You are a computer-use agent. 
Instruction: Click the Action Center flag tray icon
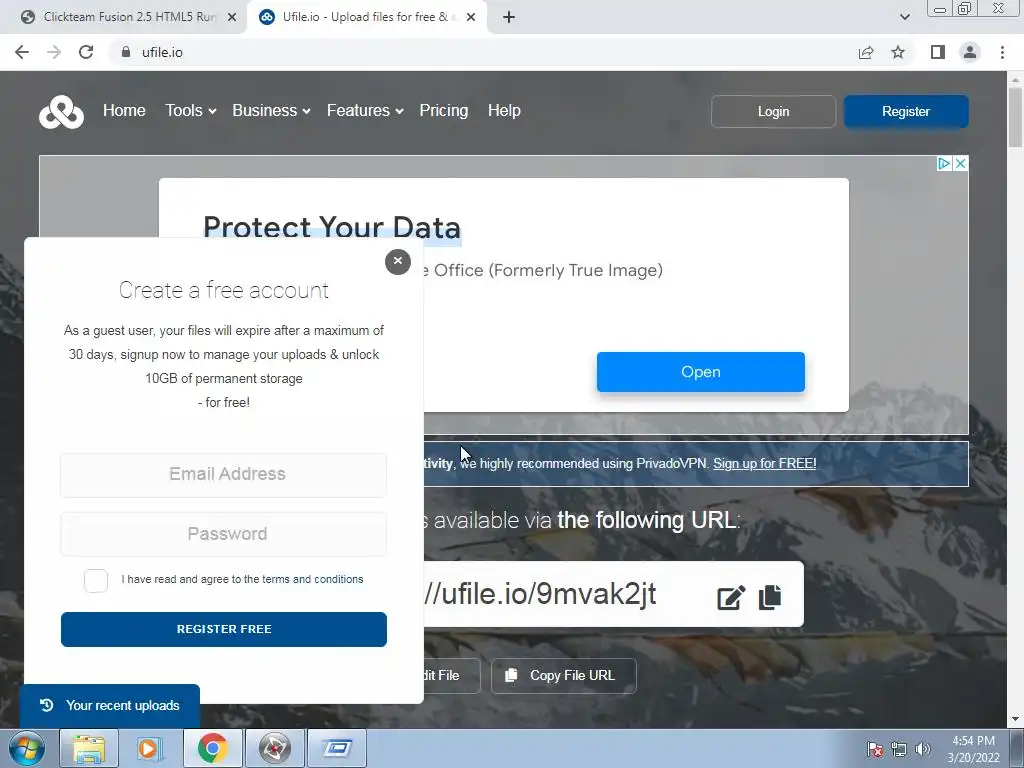point(875,749)
